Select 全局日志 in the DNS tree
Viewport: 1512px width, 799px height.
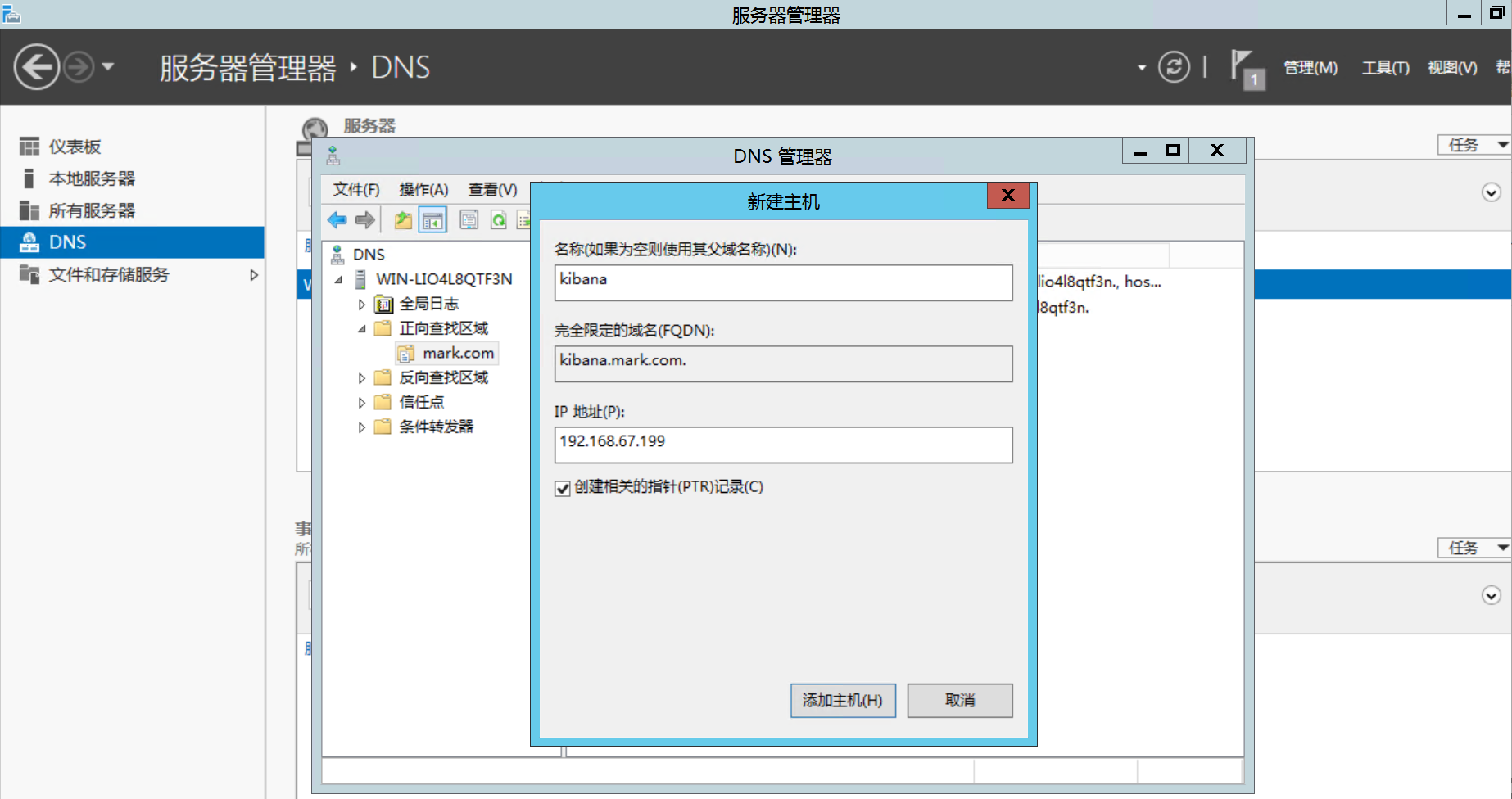[428, 304]
